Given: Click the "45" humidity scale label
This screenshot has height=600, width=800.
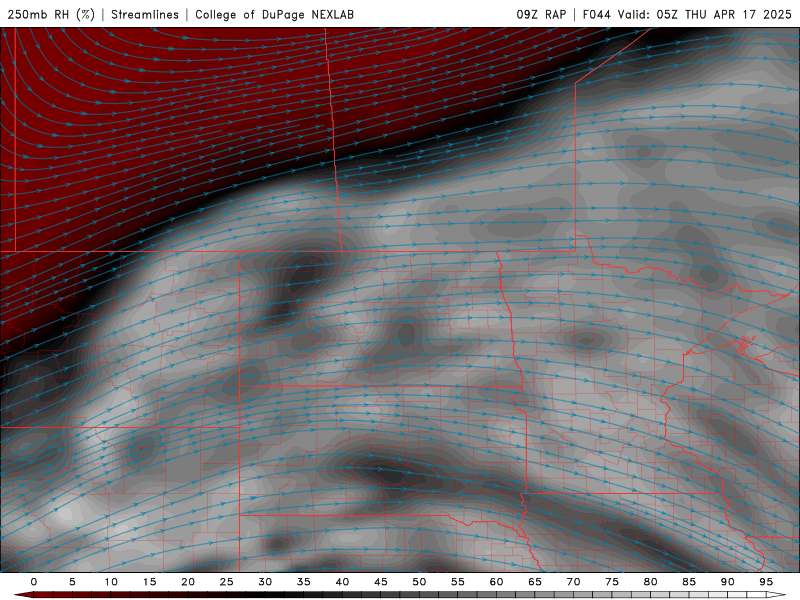Looking at the screenshot, I should [381, 582].
